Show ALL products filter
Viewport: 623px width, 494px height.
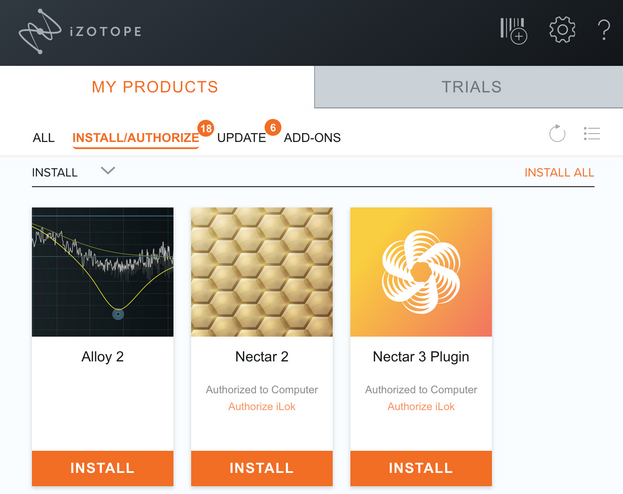43,138
